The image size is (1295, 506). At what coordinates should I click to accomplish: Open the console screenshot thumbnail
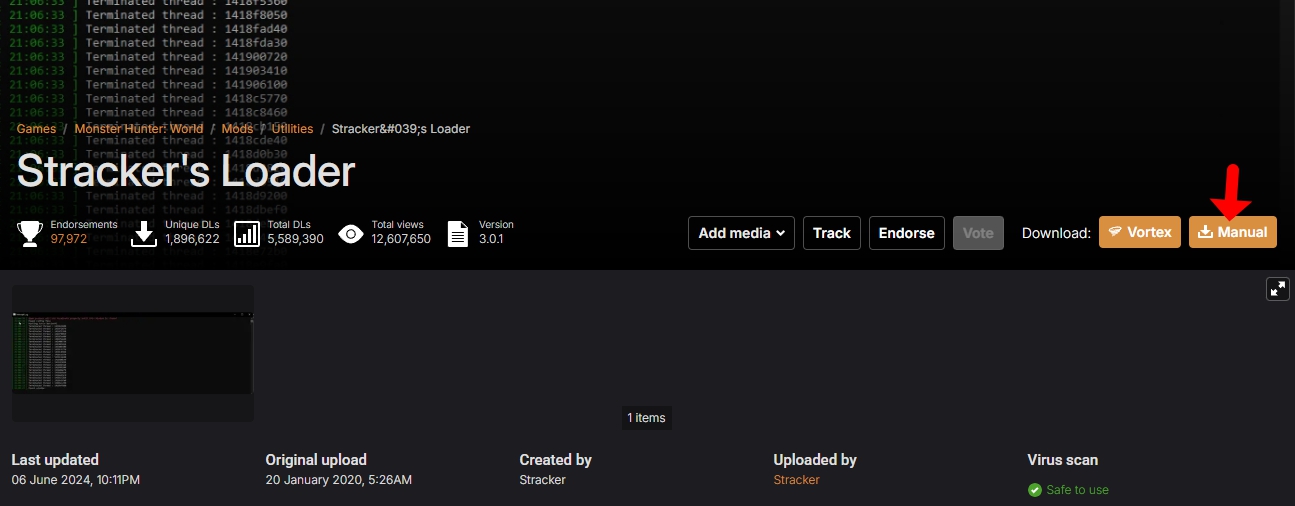pyautogui.click(x=132, y=353)
